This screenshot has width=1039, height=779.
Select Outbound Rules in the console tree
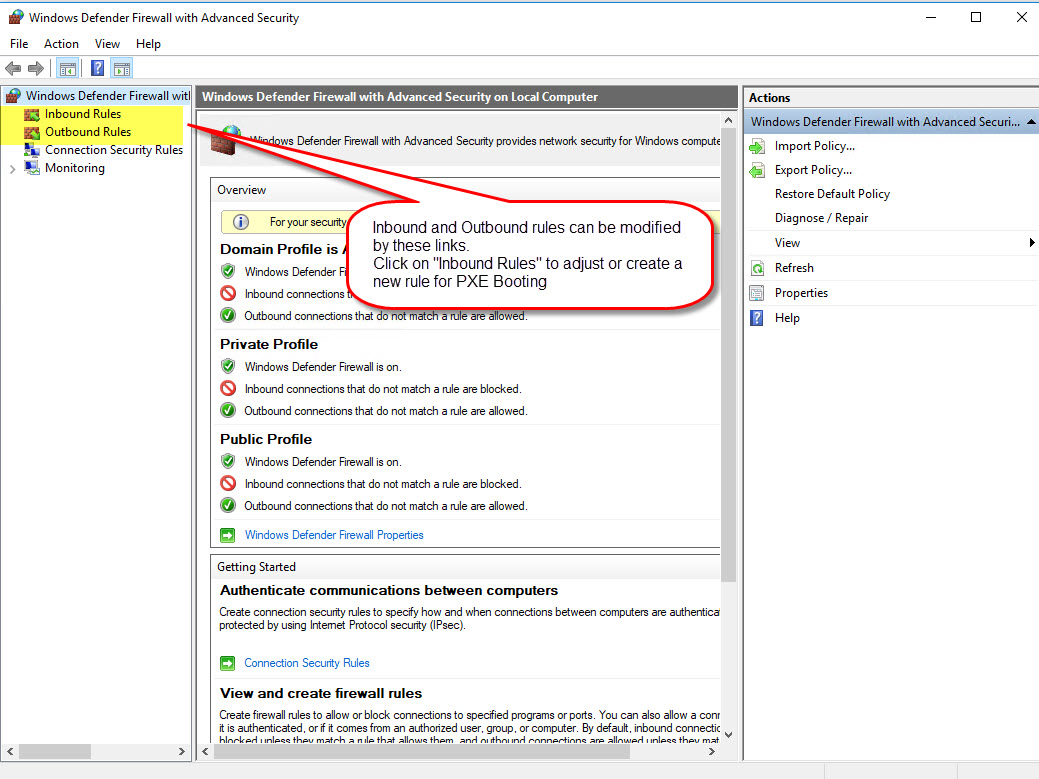pyautogui.click(x=87, y=132)
